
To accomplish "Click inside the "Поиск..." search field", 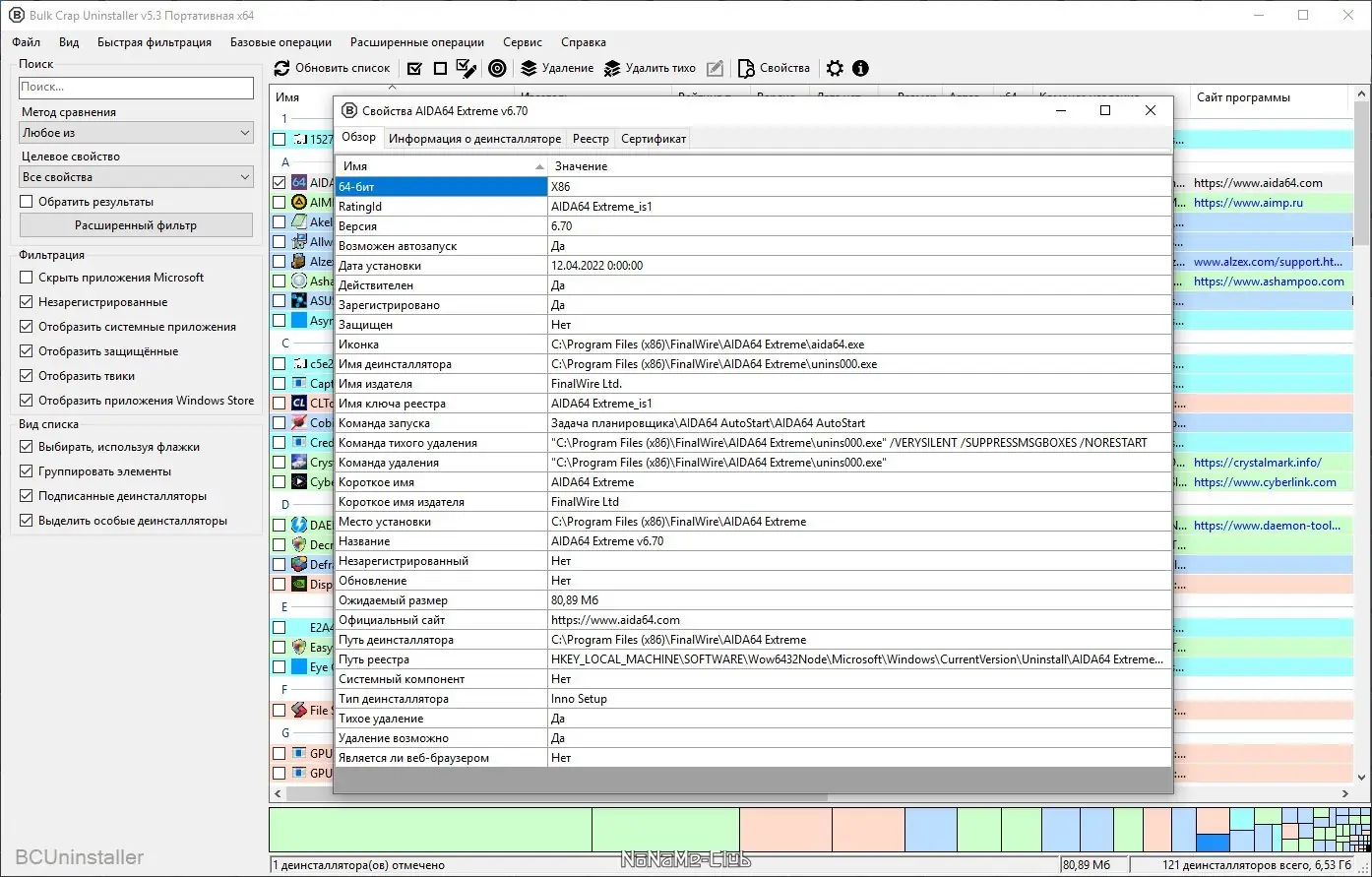I will pos(136,88).
